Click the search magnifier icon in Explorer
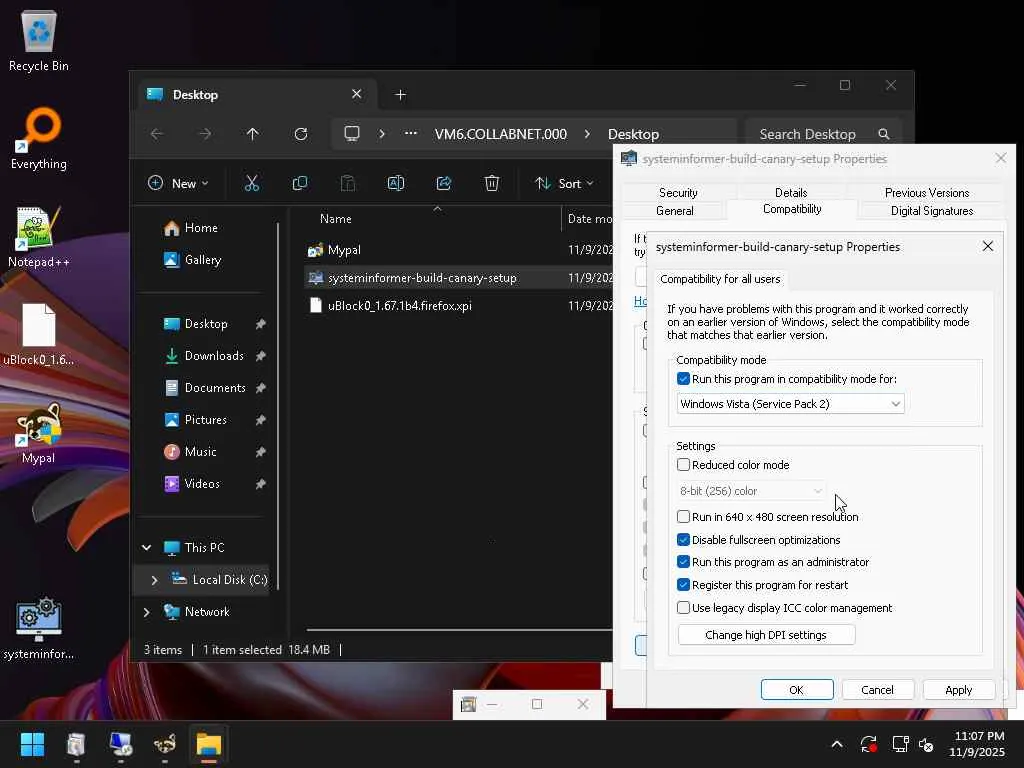Image resolution: width=1024 pixels, height=768 pixels. tap(884, 134)
